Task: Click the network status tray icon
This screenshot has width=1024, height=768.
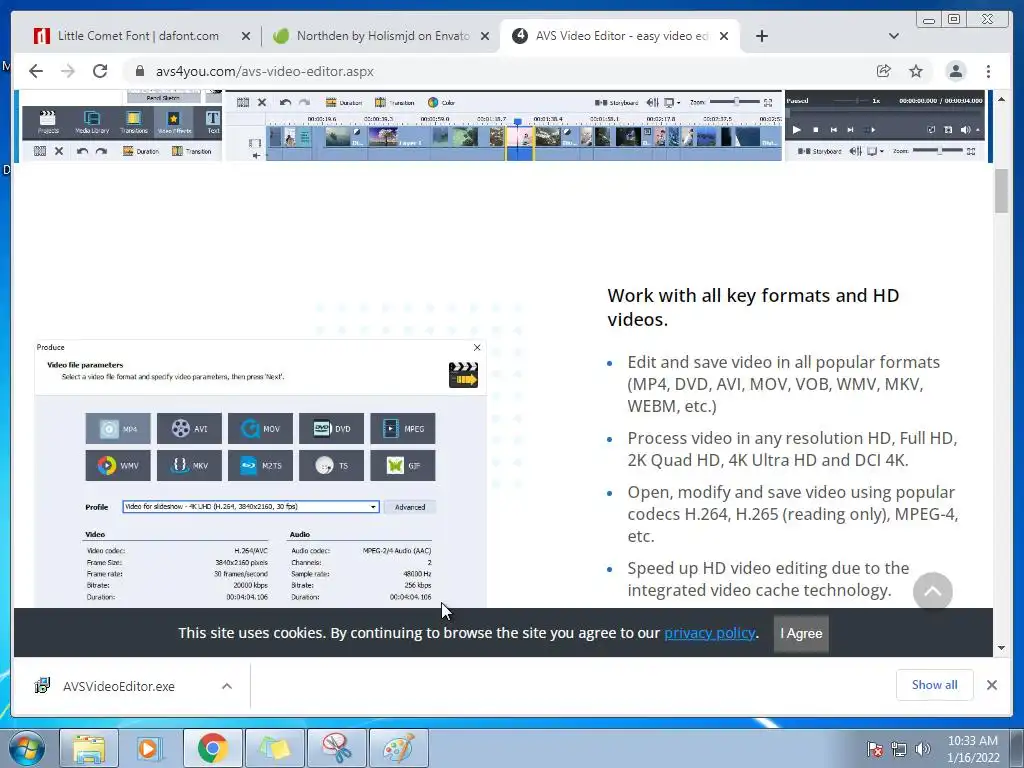Action: tap(899, 749)
